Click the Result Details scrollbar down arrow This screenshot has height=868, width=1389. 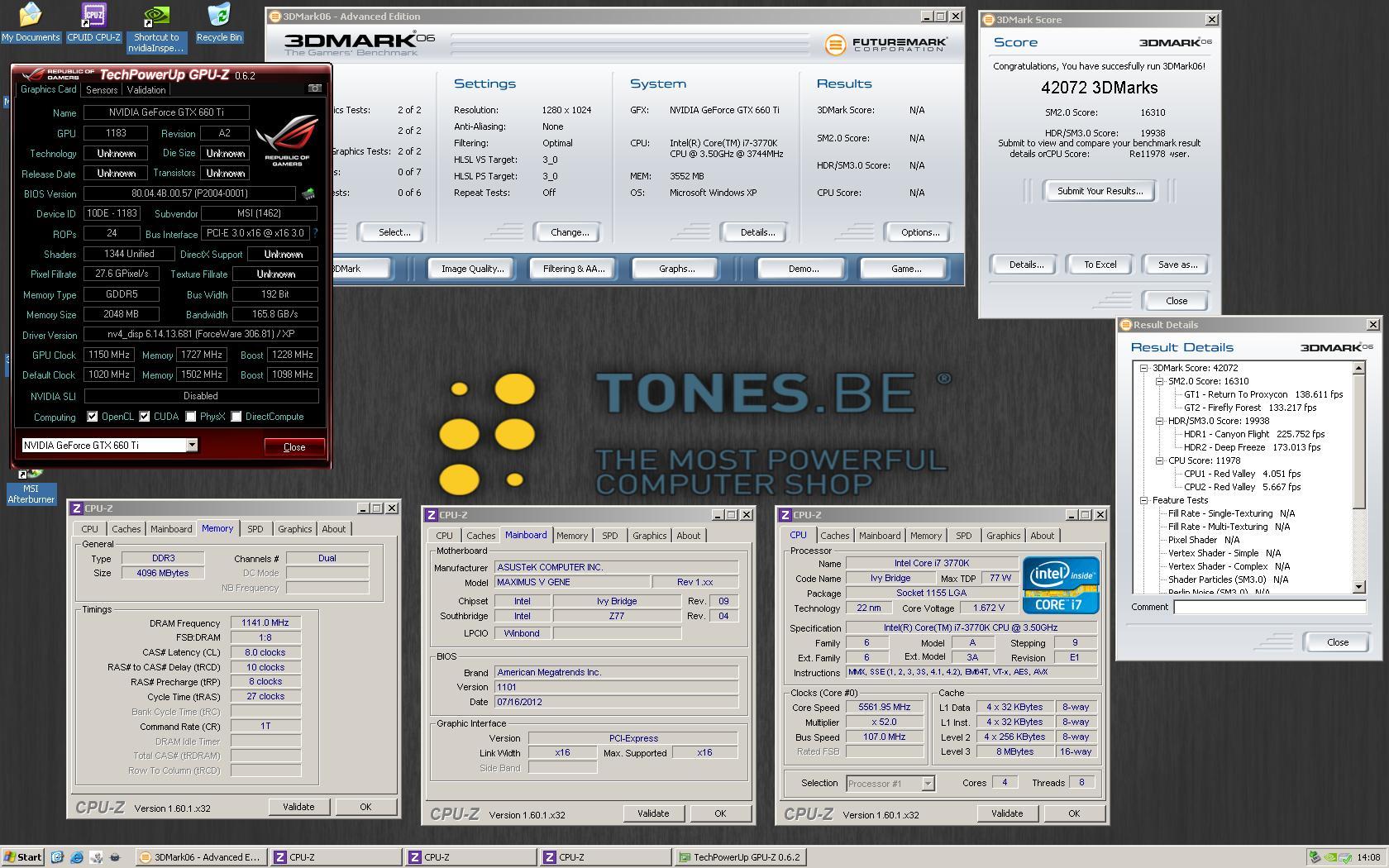pos(1358,587)
